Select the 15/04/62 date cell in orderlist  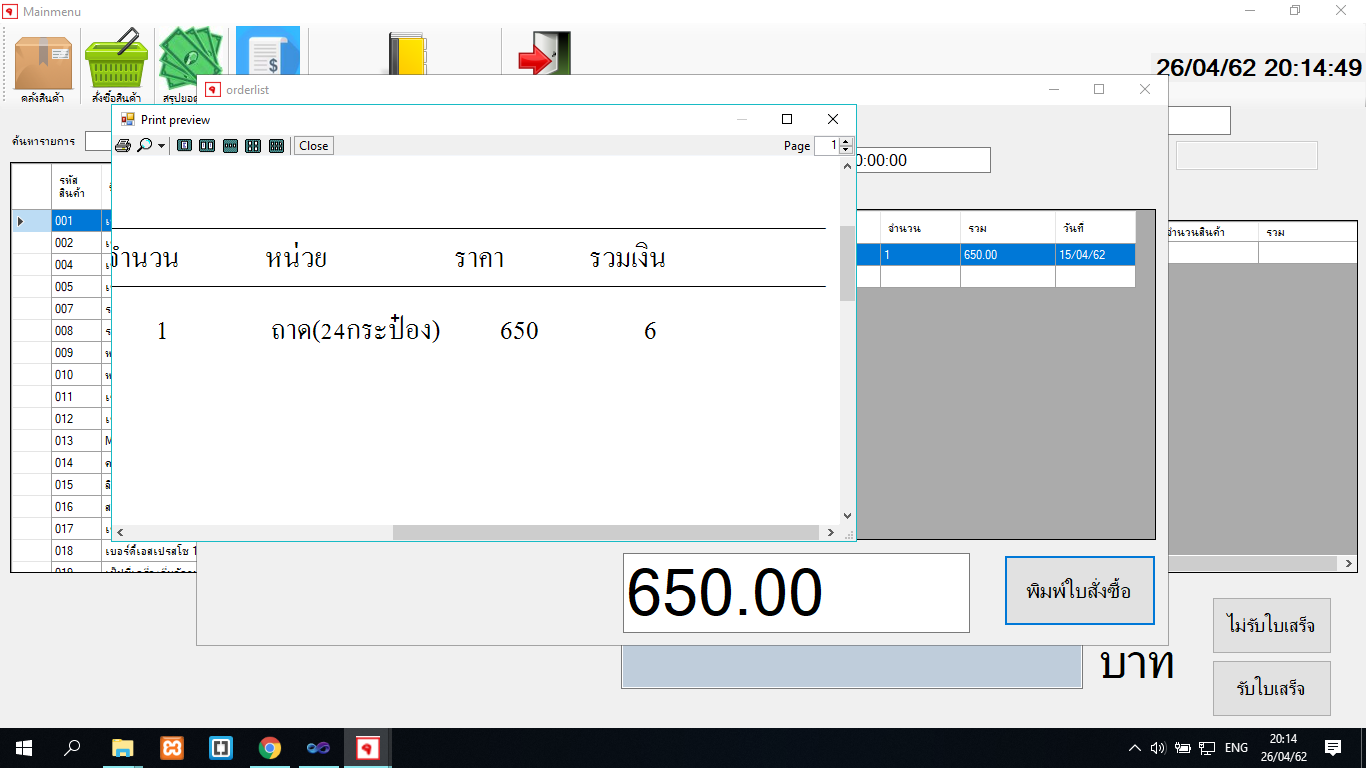point(1095,255)
